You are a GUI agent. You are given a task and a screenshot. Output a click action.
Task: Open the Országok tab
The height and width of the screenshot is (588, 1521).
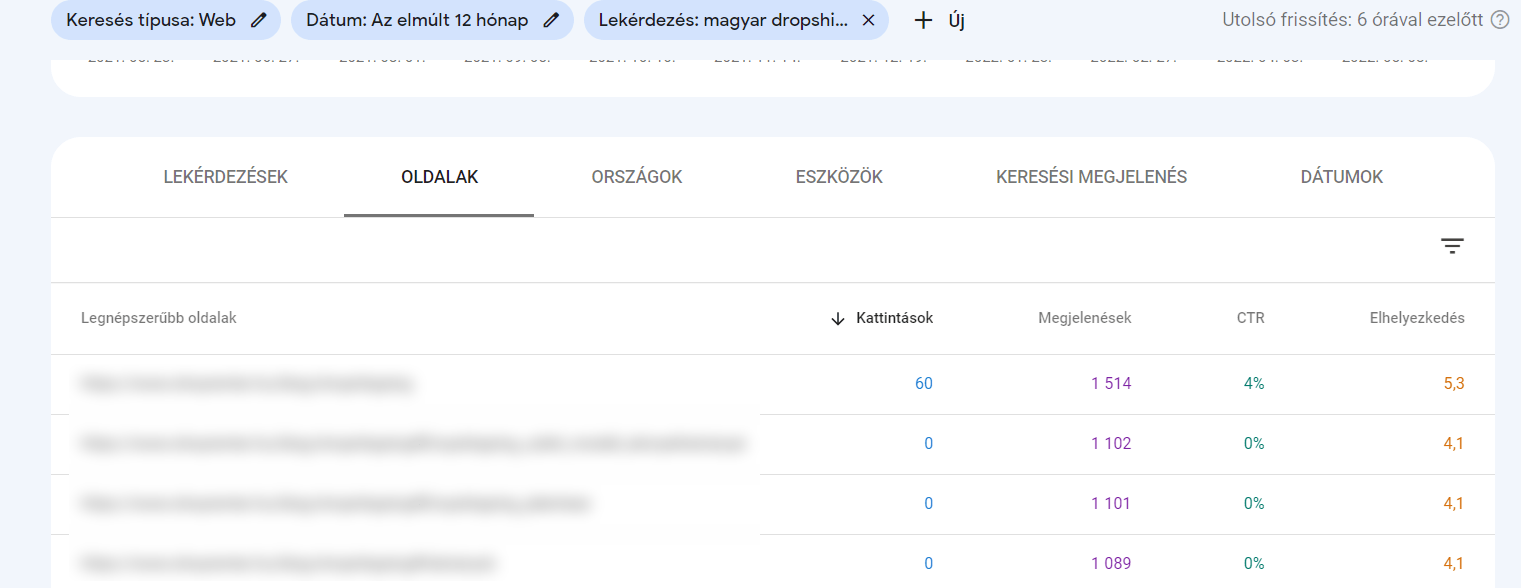point(637,177)
